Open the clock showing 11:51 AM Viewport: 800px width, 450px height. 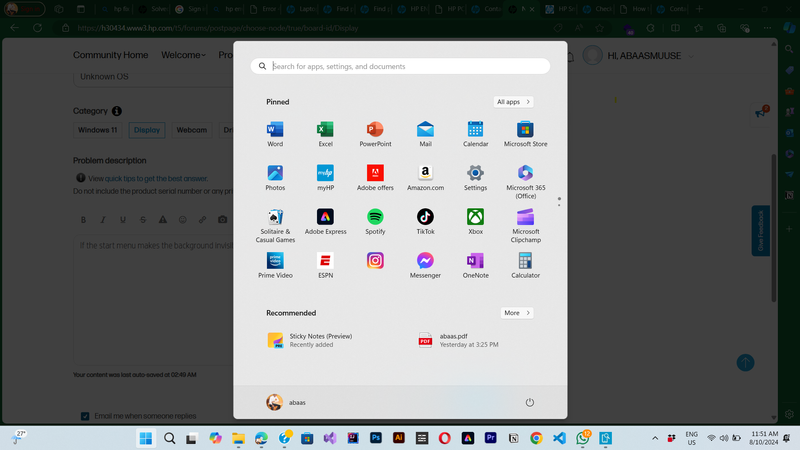point(764,438)
